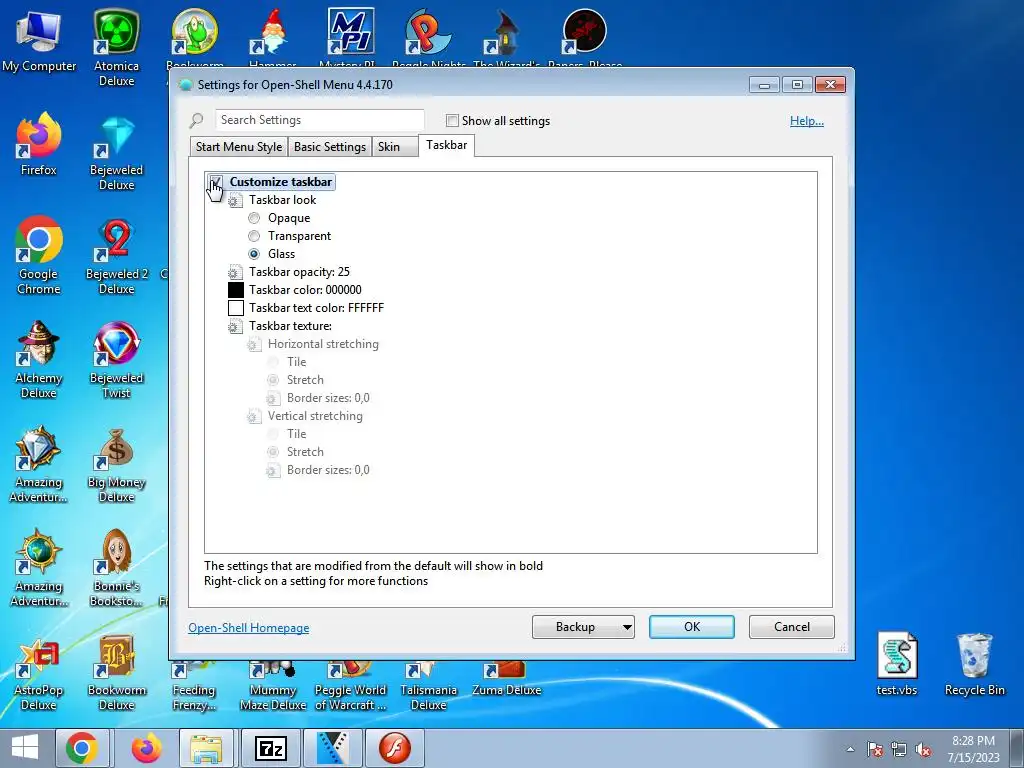The image size is (1024, 768).
Task: Click the network tray icon
Action: [x=899, y=750]
